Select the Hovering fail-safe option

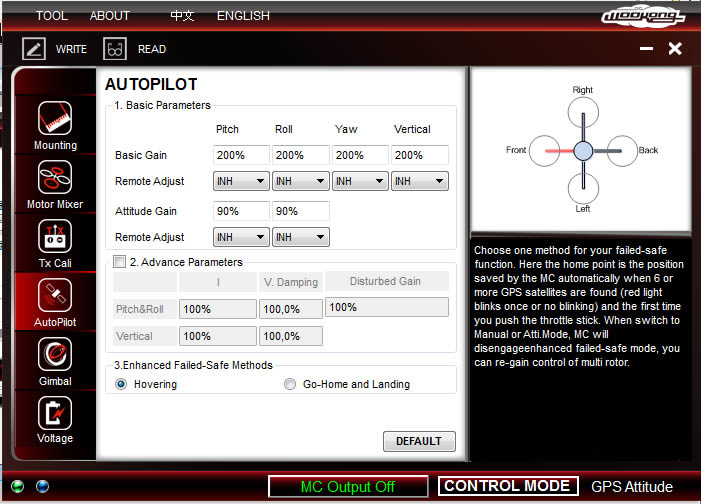click(122, 384)
